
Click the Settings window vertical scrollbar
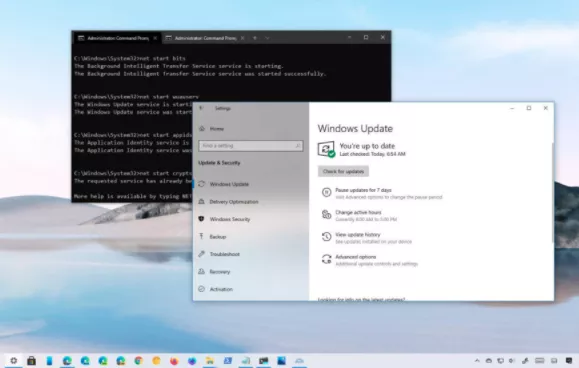pos(553,192)
